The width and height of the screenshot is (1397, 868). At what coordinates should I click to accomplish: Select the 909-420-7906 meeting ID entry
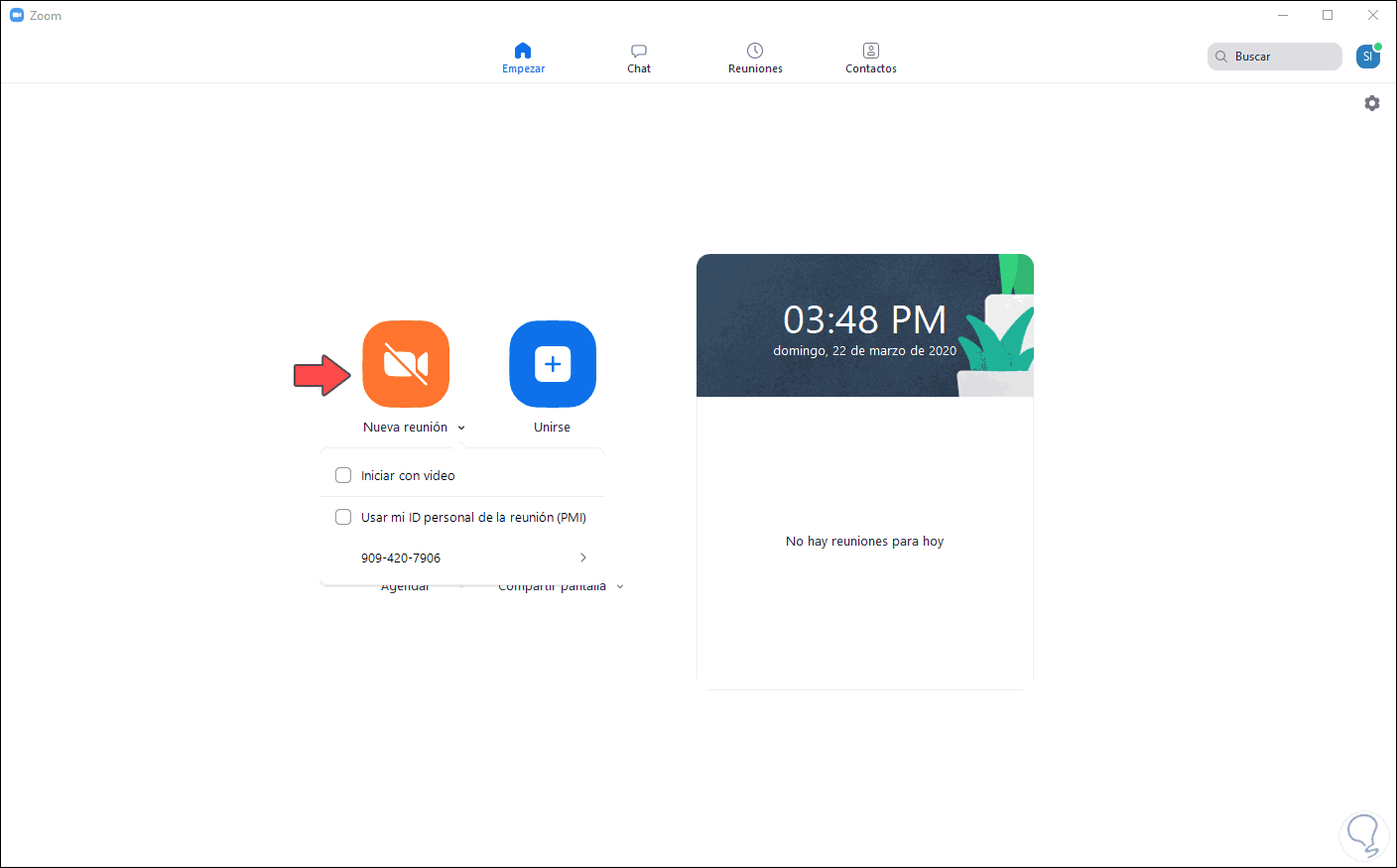pos(462,558)
